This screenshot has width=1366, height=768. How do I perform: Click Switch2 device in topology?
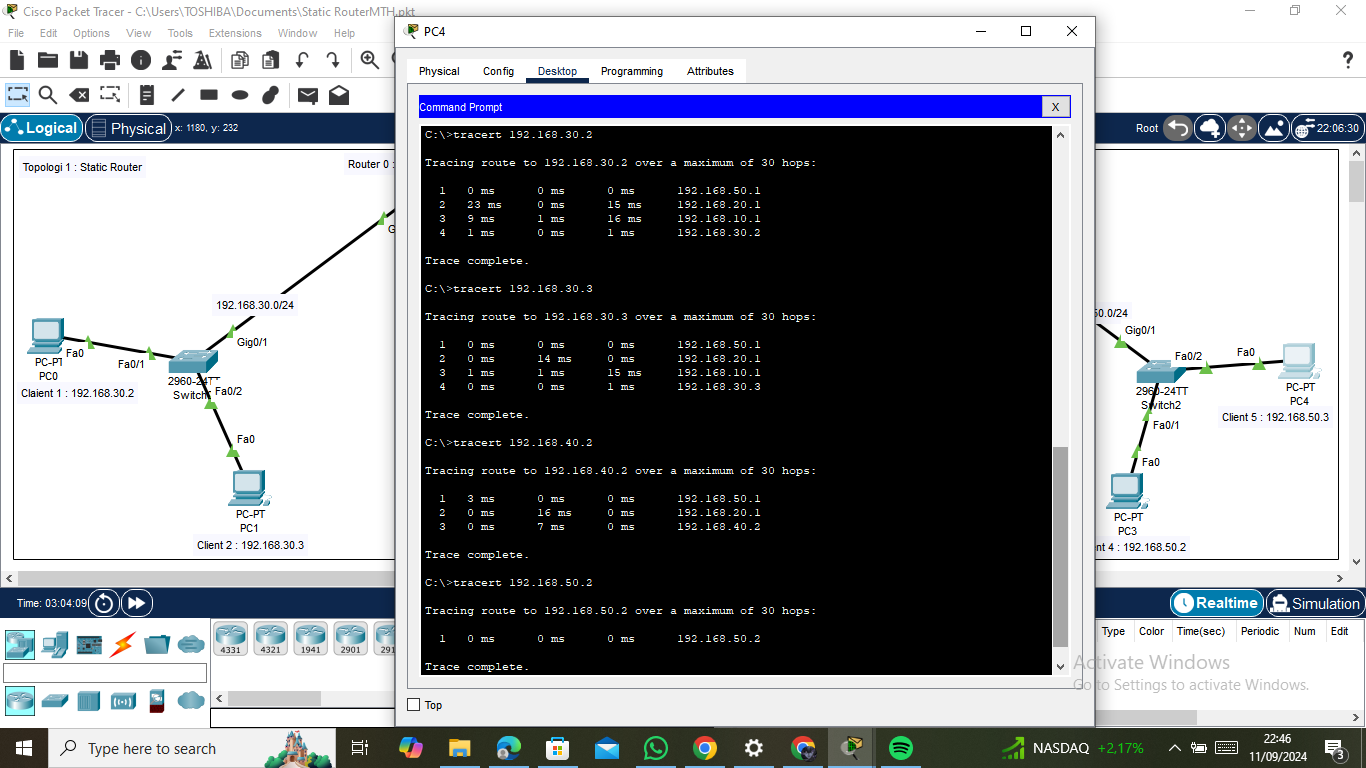[1161, 372]
